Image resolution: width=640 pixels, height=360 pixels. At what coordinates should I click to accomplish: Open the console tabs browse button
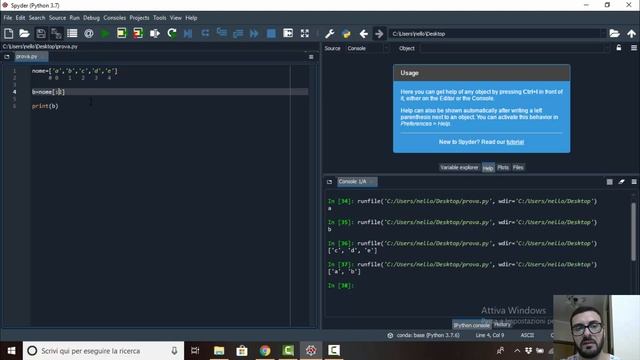[x=329, y=182]
